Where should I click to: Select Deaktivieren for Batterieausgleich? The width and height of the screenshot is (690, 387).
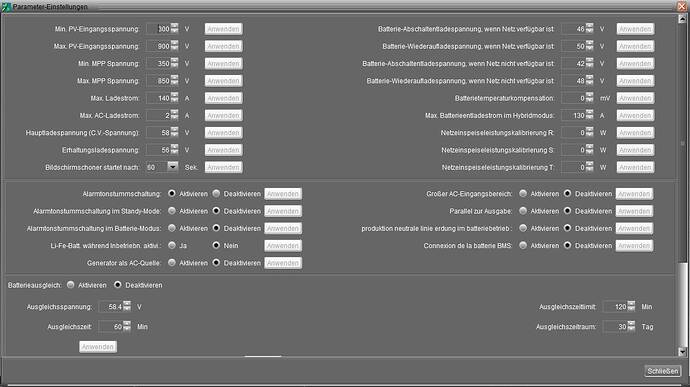pyautogui.click(x=117, y=285)
